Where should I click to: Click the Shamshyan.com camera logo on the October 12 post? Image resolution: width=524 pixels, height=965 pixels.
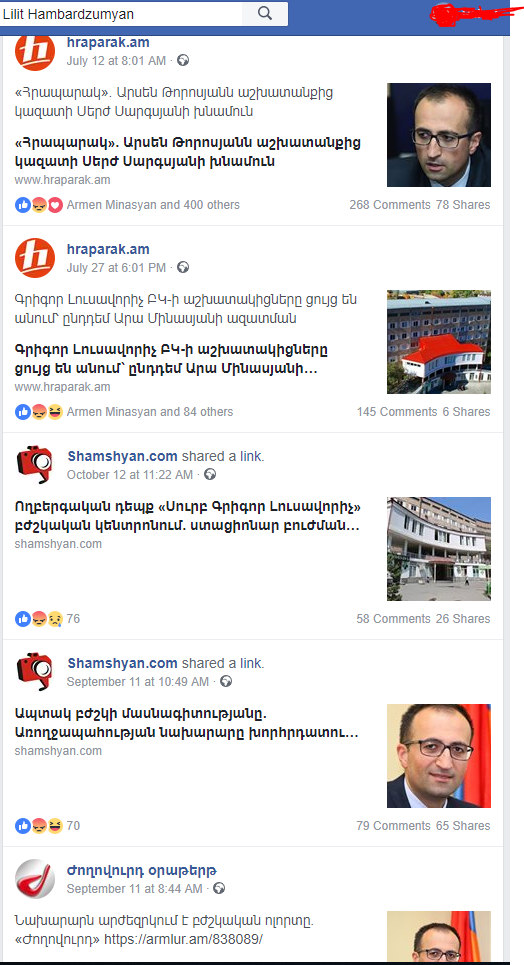point(35,465)
